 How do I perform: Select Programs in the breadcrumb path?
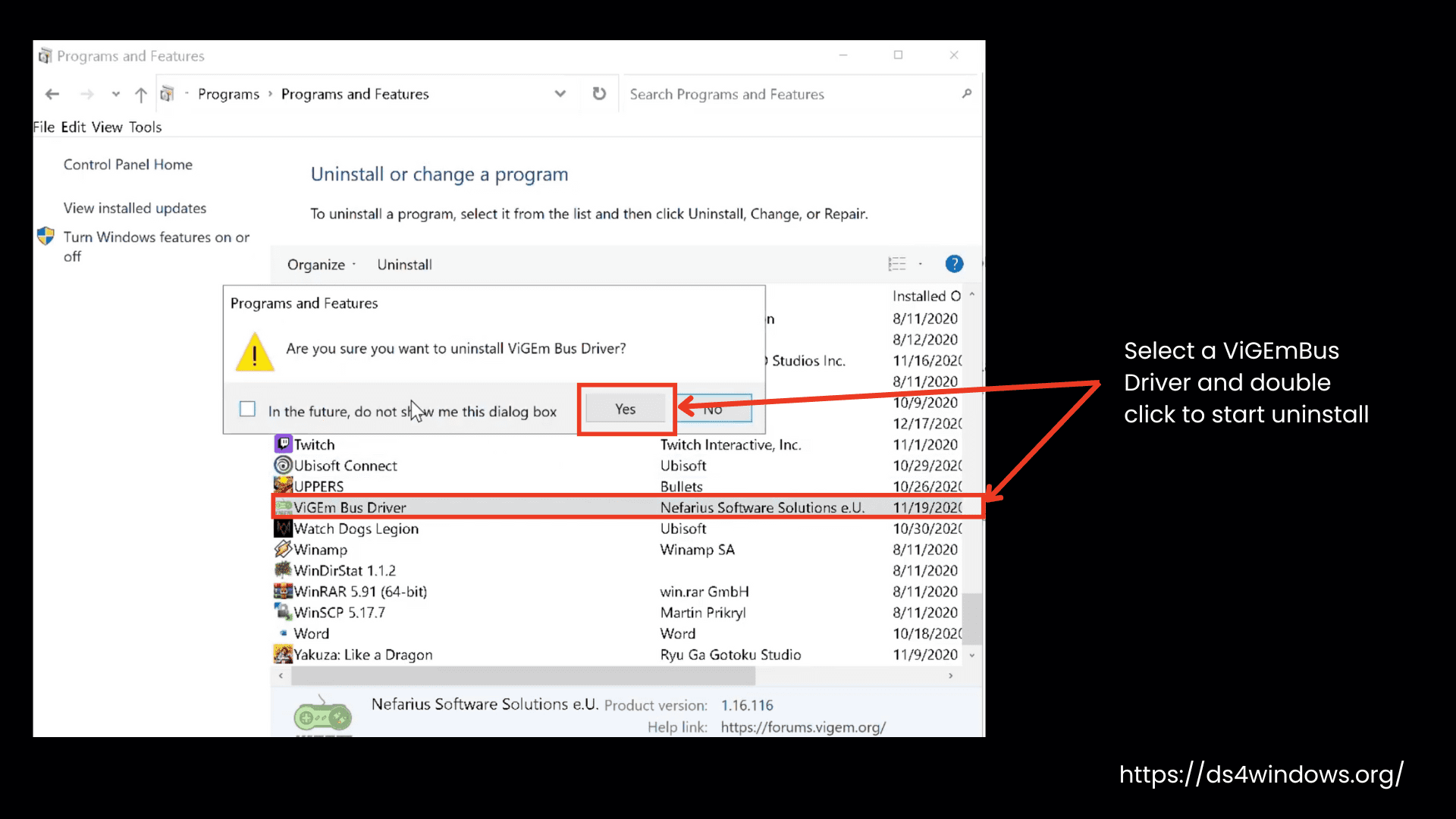click(228, 94)
